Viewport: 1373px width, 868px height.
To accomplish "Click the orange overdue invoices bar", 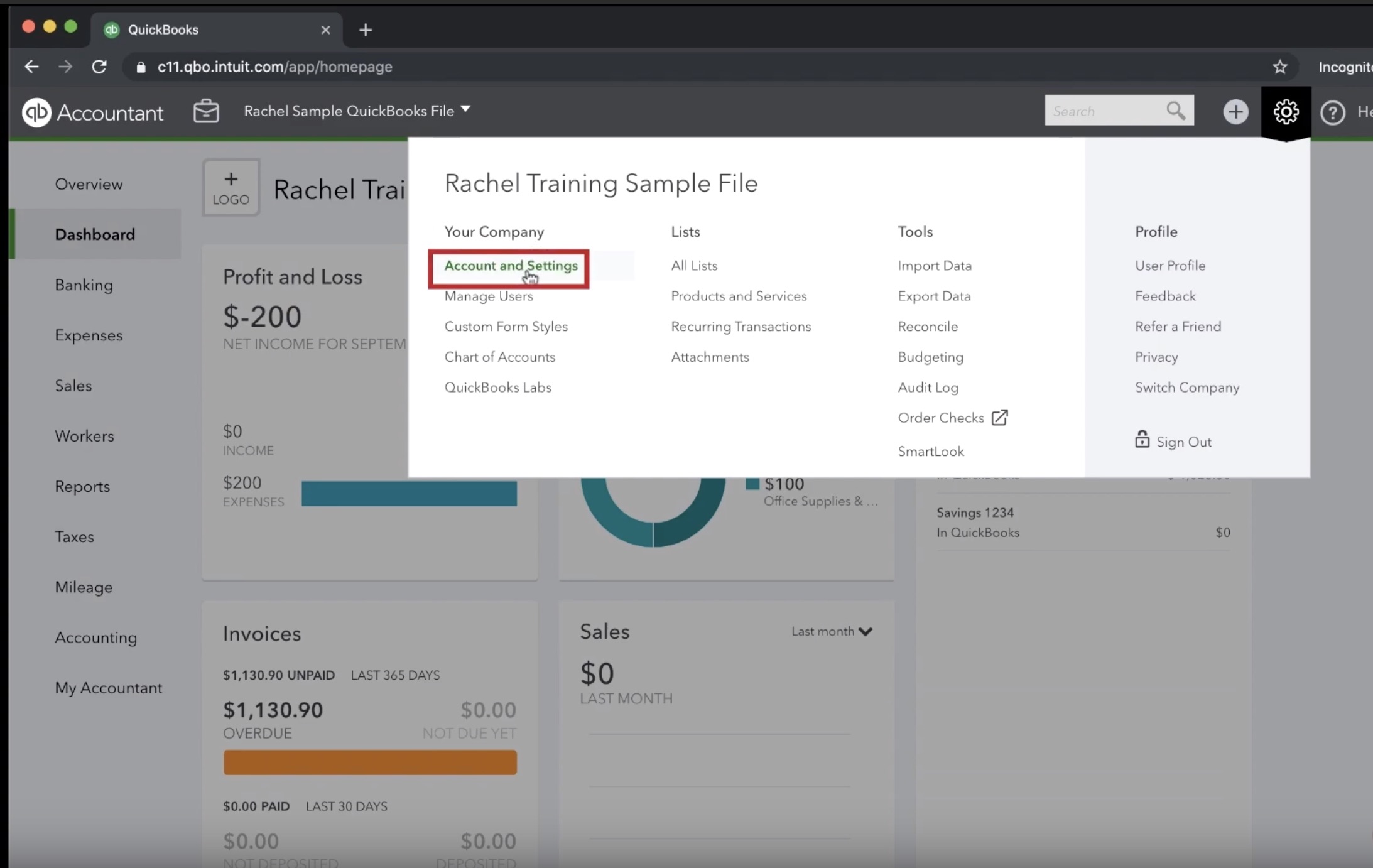I will coord(370,762).
